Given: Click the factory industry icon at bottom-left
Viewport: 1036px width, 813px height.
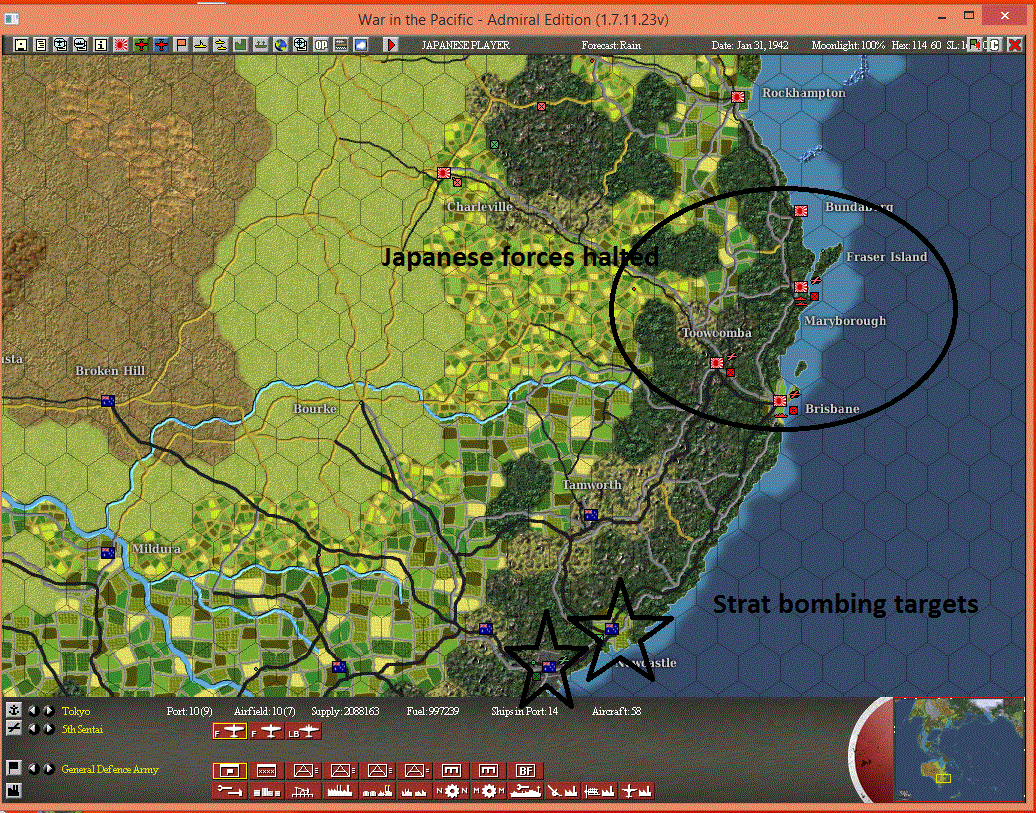Looking at the screenshot, I should point(13,790).
